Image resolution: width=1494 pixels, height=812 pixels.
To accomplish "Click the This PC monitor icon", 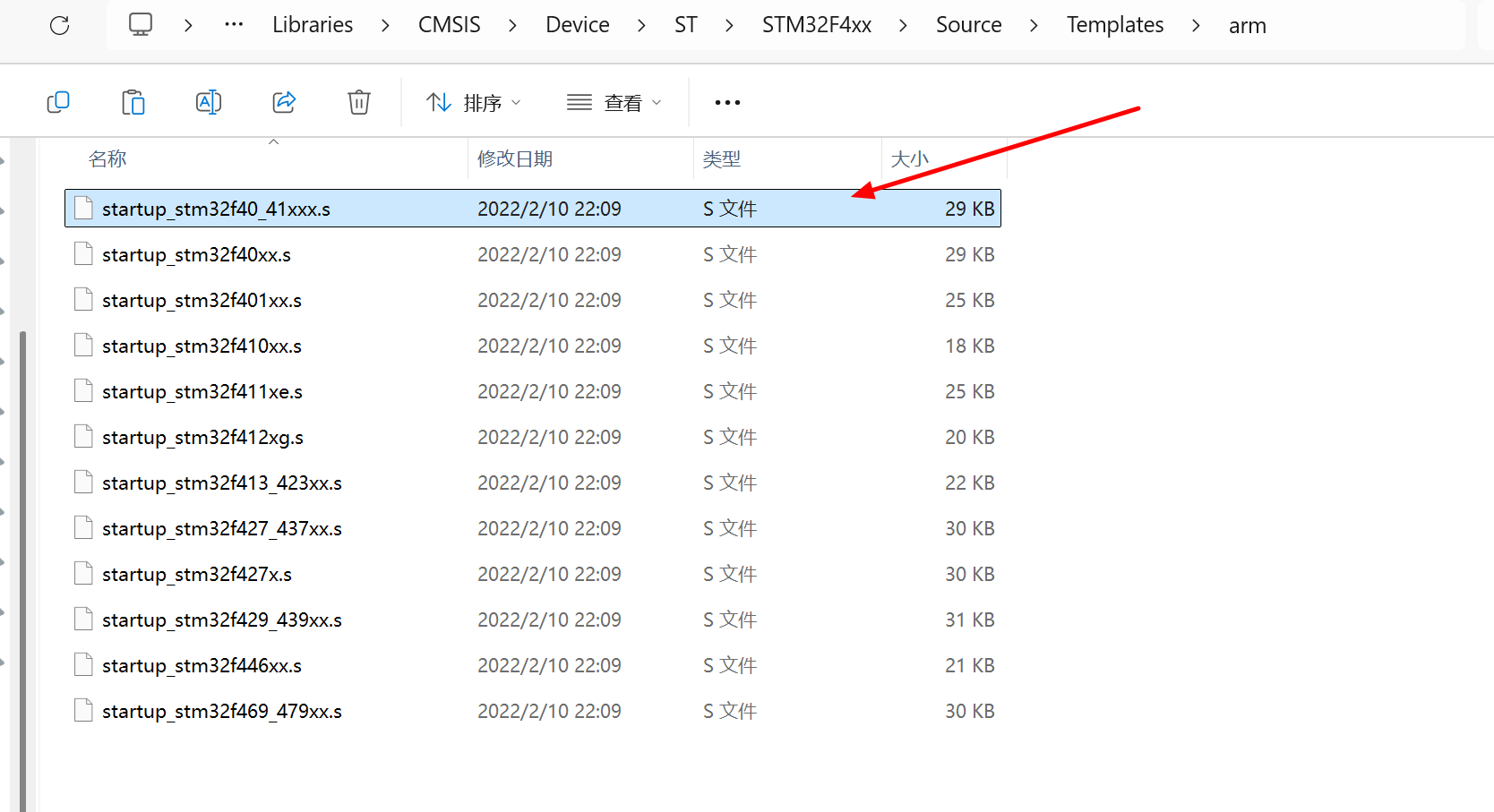I will (141, 24).
